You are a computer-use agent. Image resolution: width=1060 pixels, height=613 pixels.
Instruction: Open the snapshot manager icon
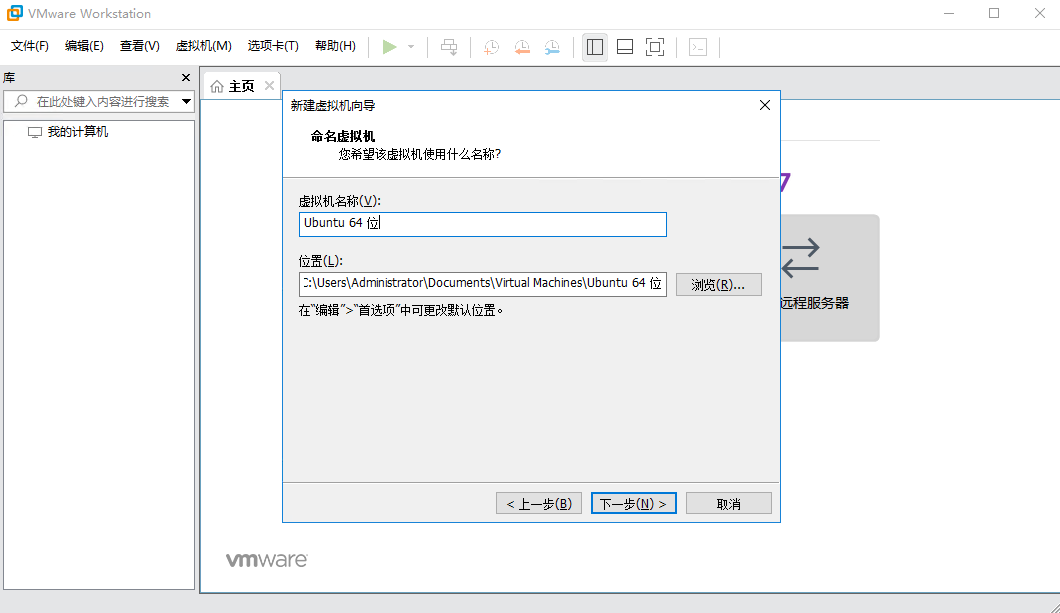(x=552, y=47)
